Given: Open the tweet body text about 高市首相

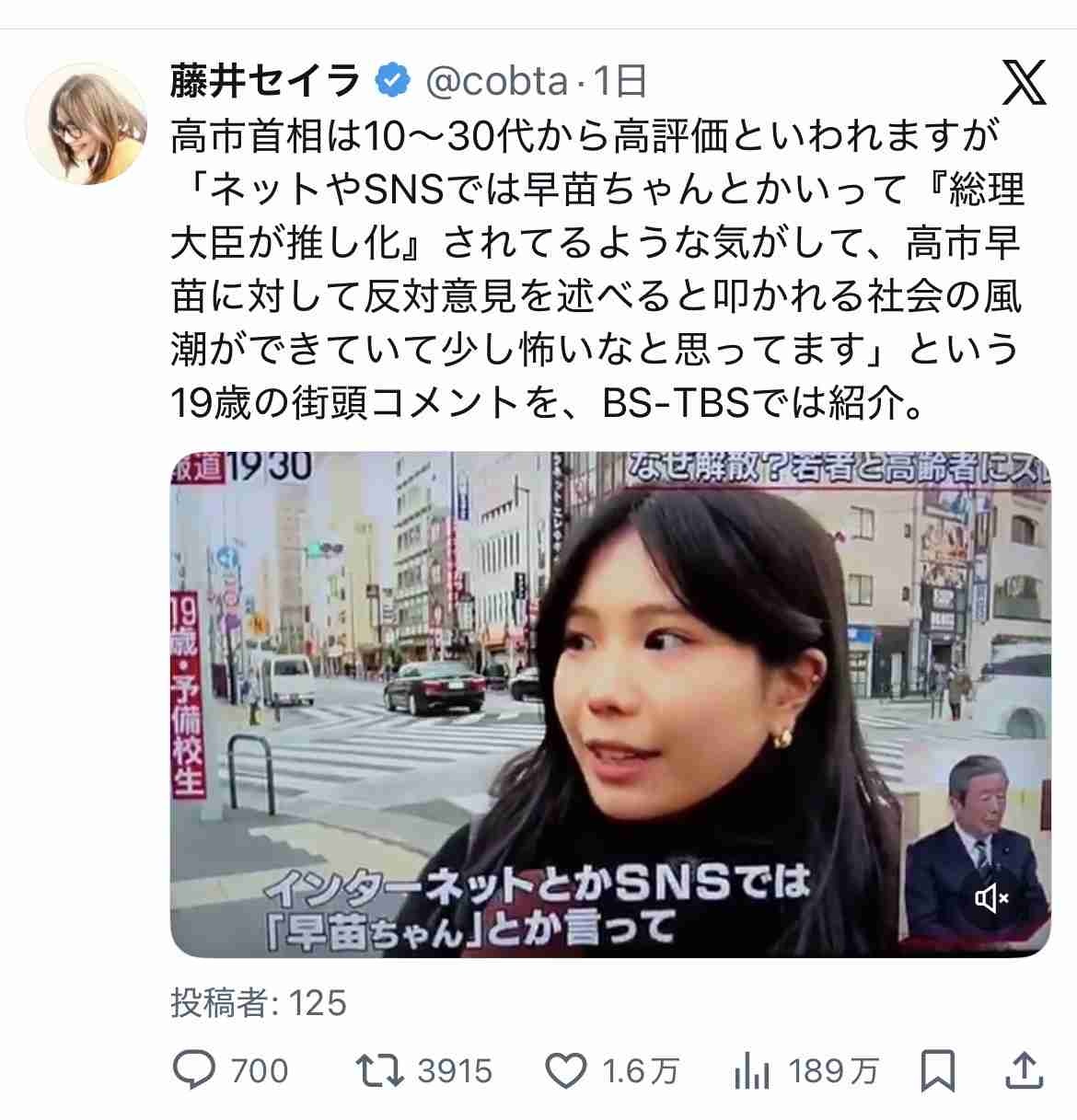Looking at the screenshot, I should tap(596, 270).
